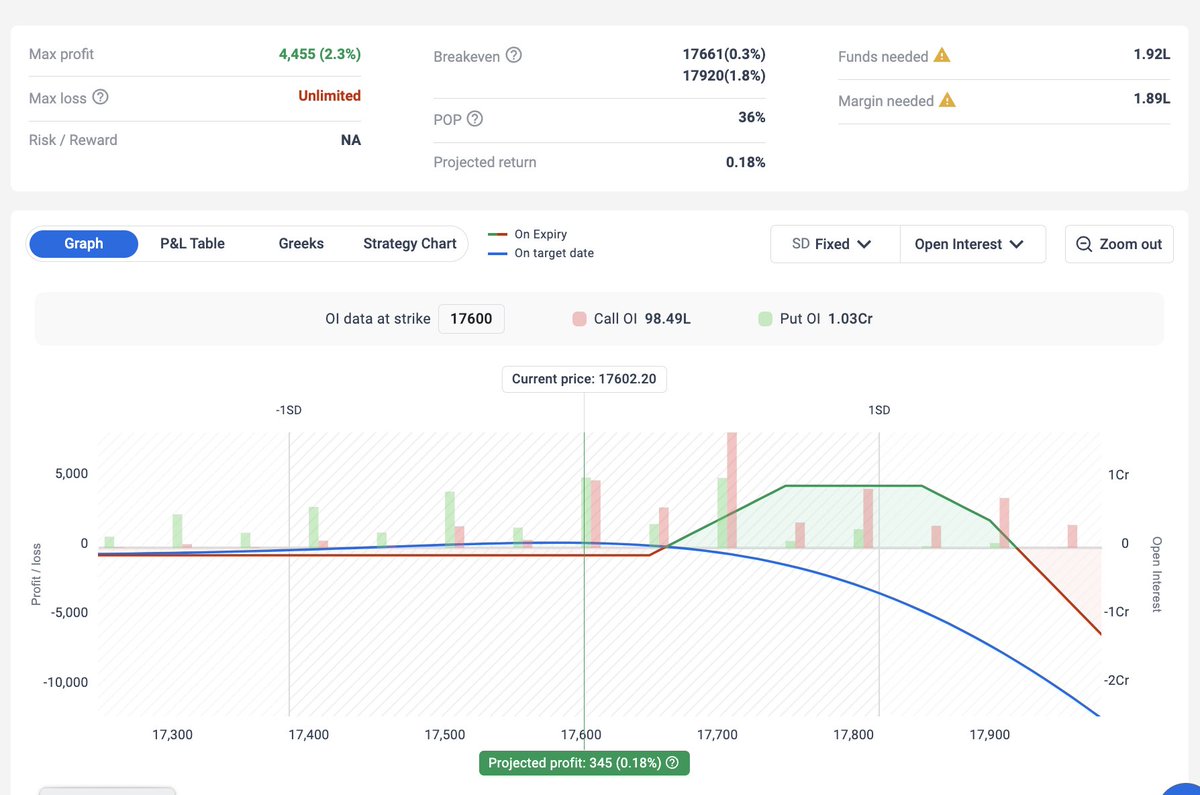
Task: Click the Projected return 0.18% value
Action: (746, 162)
